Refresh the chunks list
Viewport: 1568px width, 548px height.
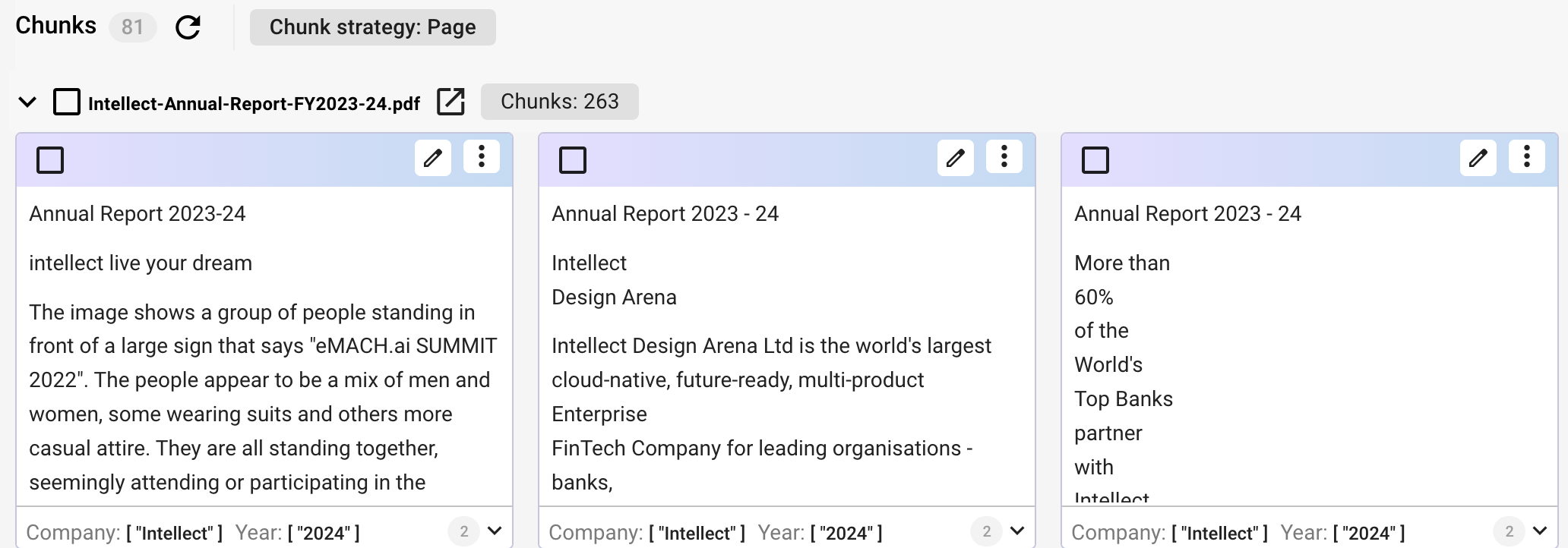point(188,28)
